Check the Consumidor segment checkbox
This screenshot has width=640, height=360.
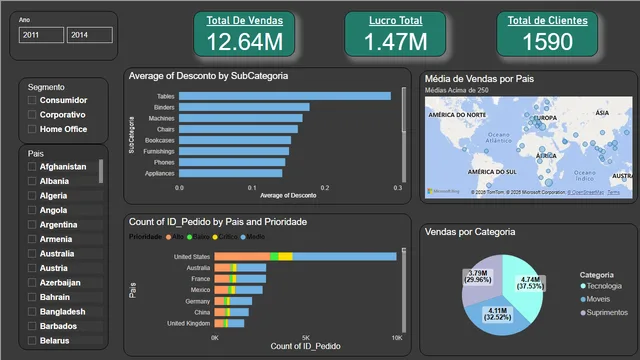32,100
